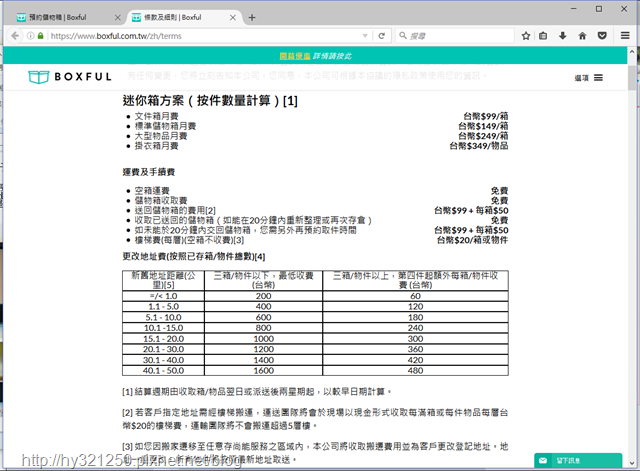Go to the home page icon
This screenshot has width=640, height=471.
[582, 36]
